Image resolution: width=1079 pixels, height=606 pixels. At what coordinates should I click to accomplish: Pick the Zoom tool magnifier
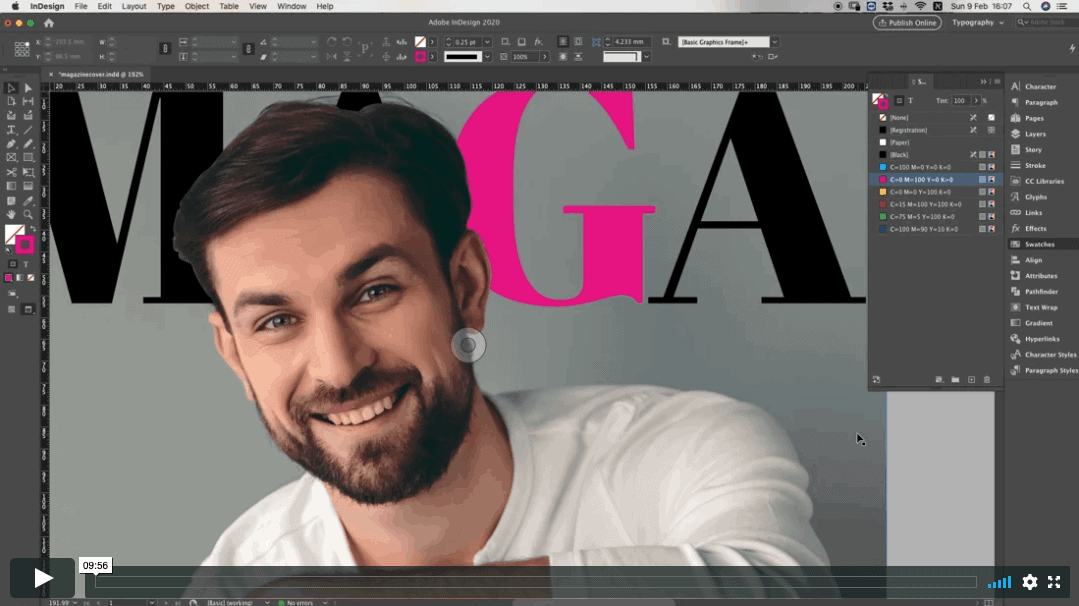28,214
